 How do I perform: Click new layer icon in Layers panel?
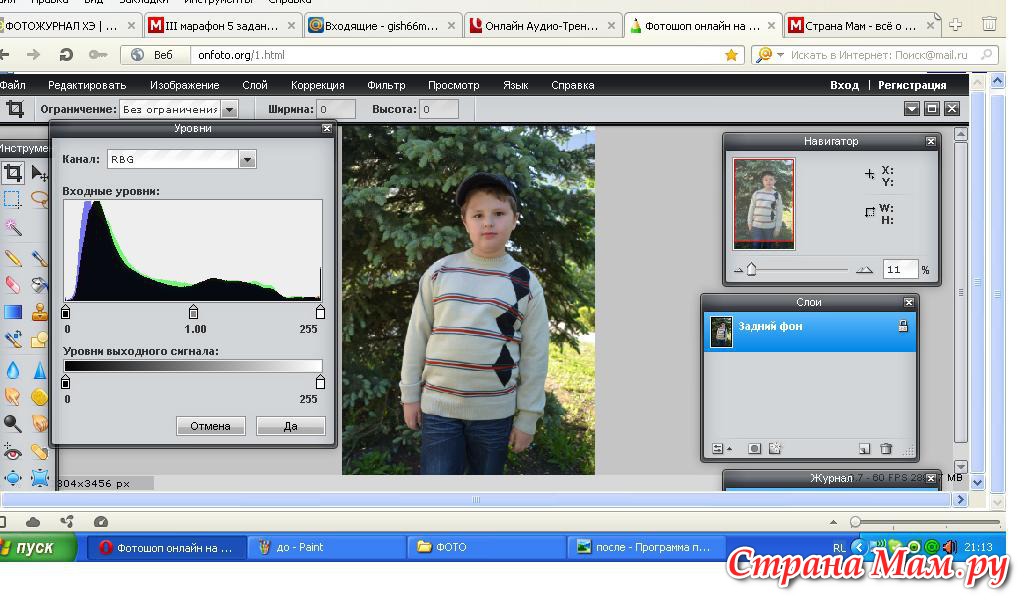click(864, 449)
